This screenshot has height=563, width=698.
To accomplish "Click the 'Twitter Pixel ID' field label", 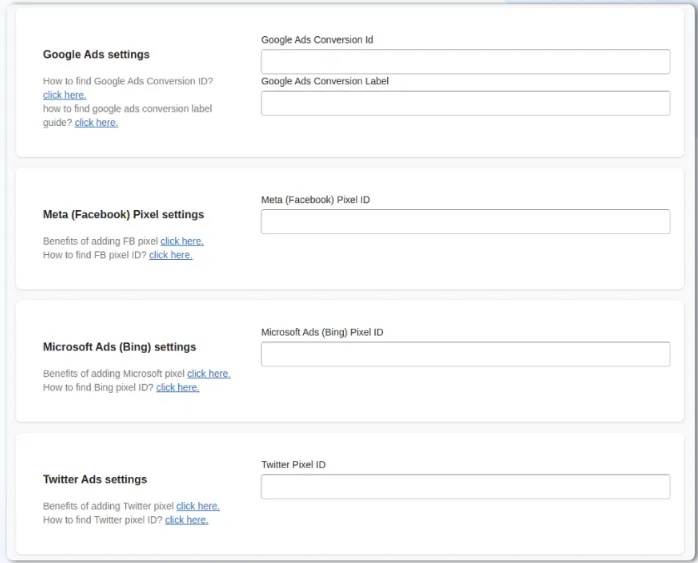I will click(x=293, y=465).
